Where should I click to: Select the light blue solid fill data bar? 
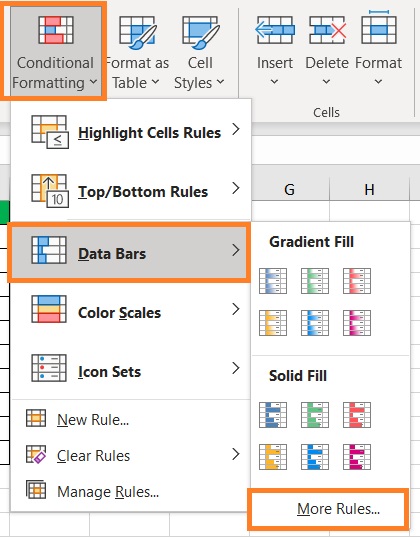(315, 457)
